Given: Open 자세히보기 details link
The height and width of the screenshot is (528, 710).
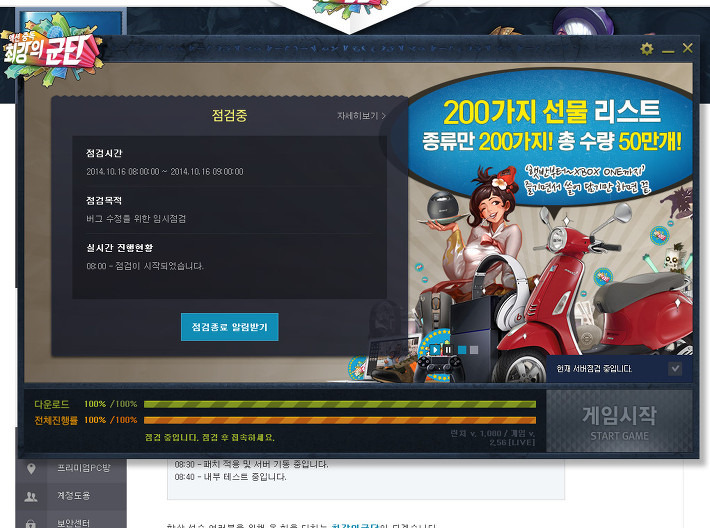Looking at the screenshot, I should (361, 116).
